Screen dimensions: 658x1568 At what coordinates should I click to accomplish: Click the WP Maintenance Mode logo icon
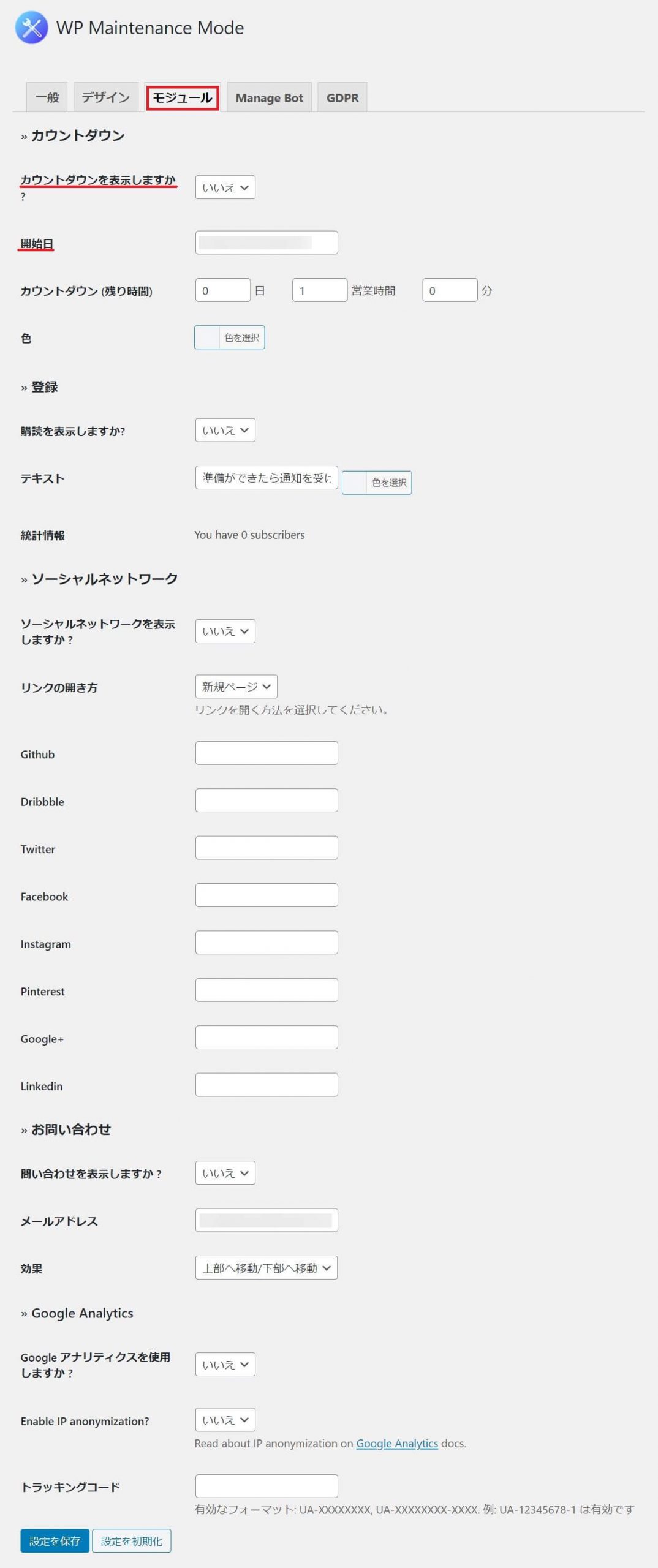point(31,28)
